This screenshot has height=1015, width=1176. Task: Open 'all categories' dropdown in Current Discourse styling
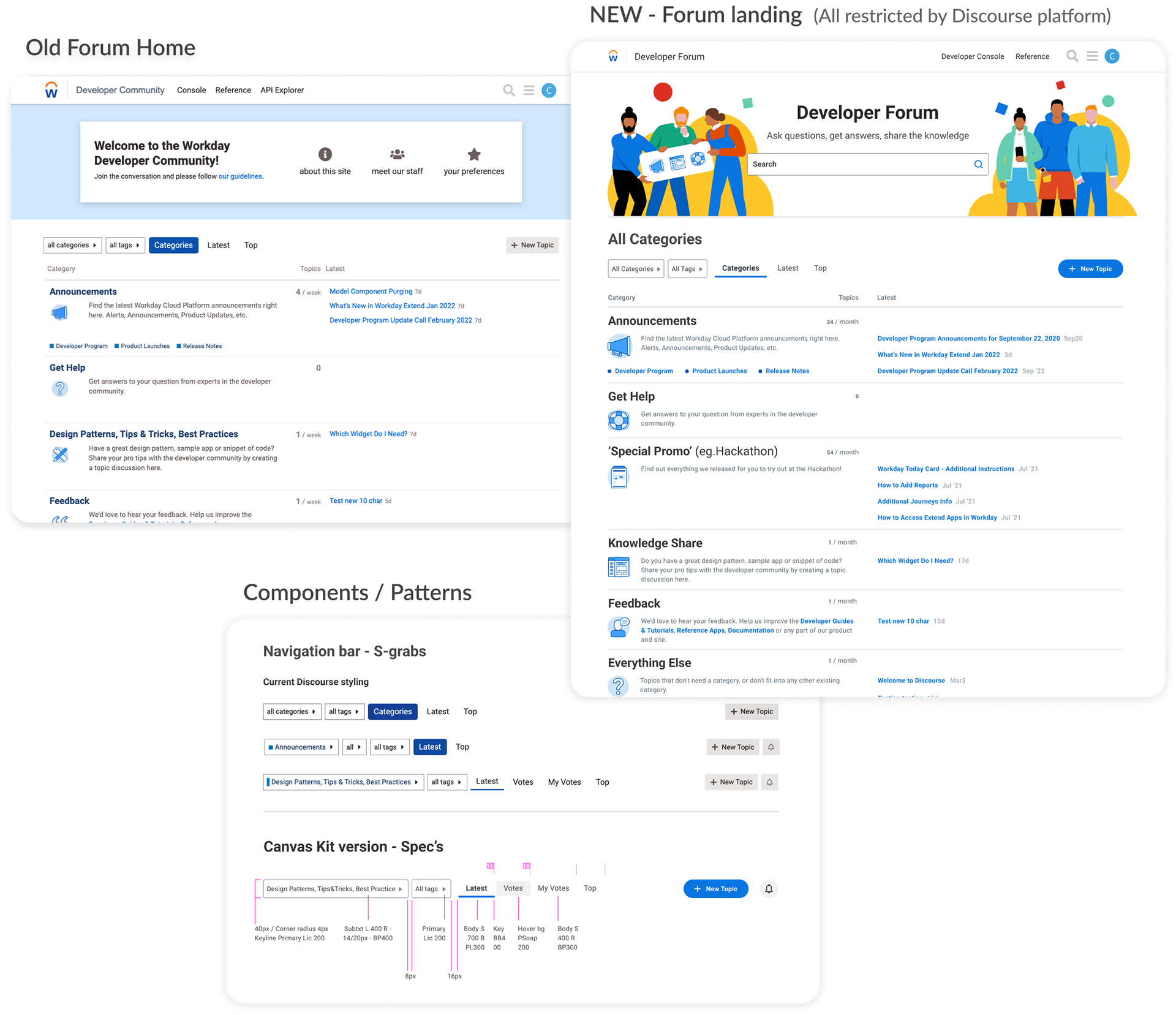tap(292, 712)
